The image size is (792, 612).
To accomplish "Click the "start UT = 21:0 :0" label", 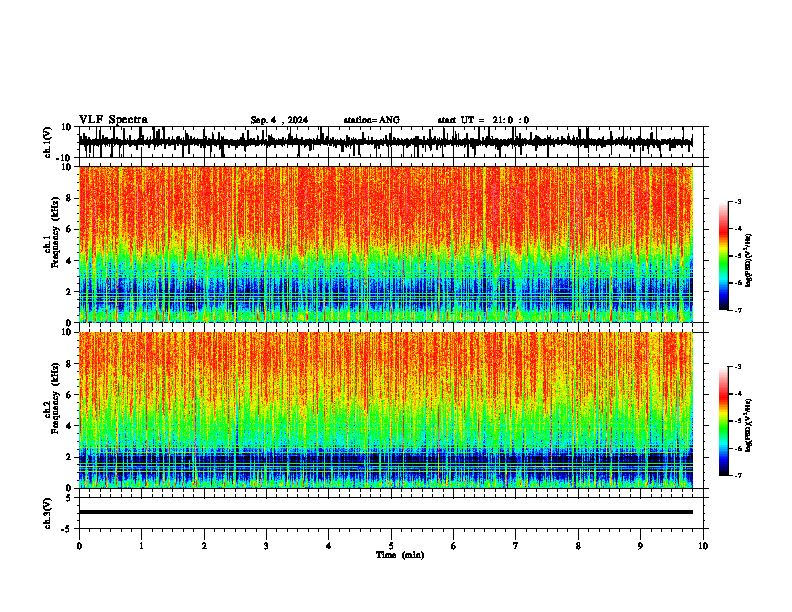I will click(483, 120).
